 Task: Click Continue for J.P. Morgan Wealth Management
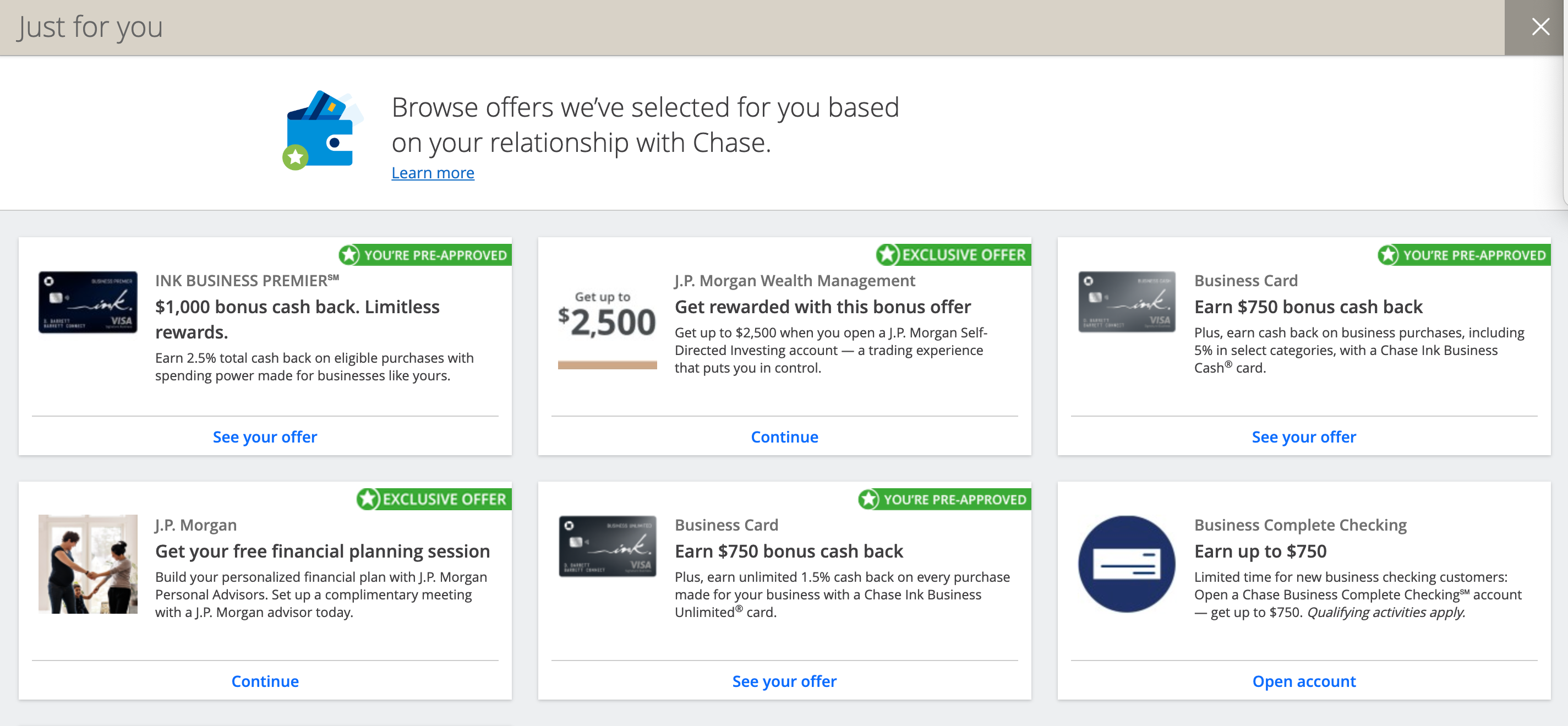tap(784, 437)
